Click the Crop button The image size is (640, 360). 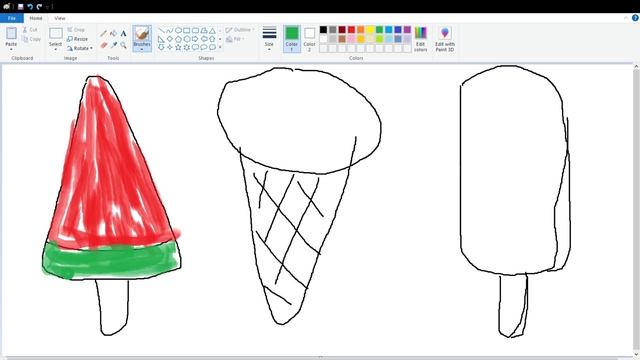tap(76, 30)
